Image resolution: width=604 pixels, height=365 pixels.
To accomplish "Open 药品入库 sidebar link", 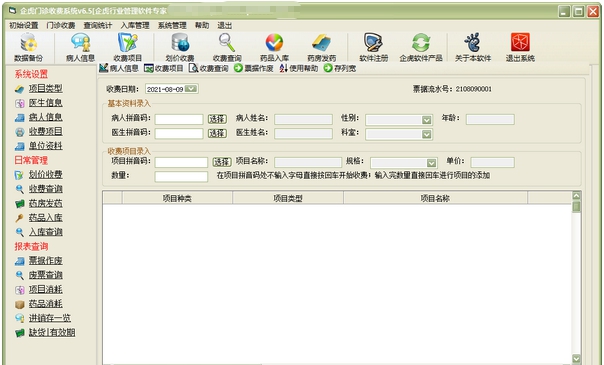I will click(45, 218).
